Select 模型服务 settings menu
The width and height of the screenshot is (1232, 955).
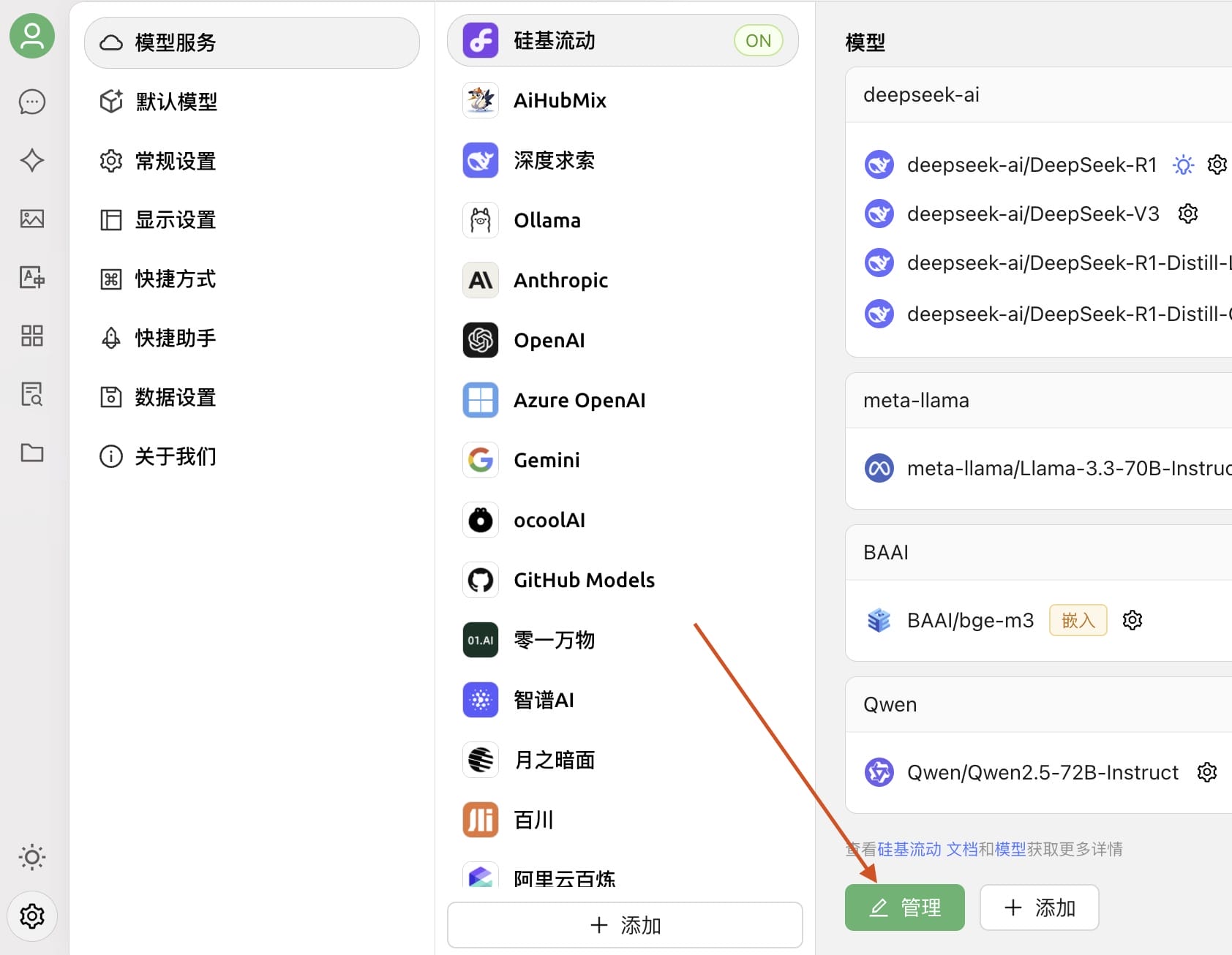point(252,42)
